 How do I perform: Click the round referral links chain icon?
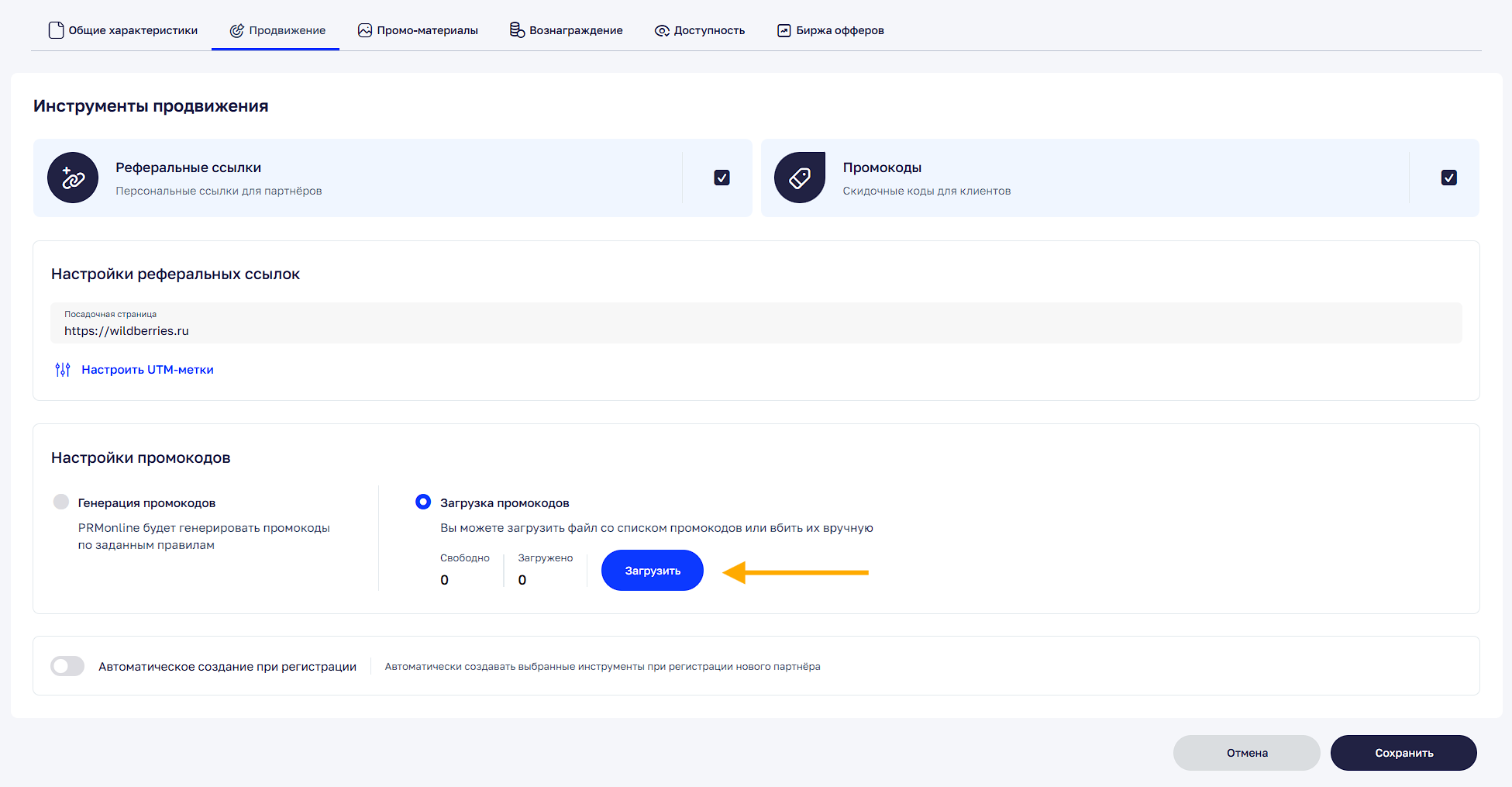point(73,178)
